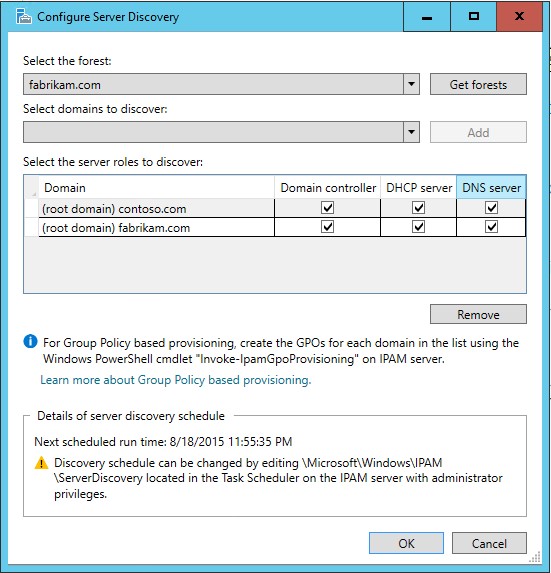Viewport: 551px width, 573px height.
Task: Close the Configure Server Discovery dialog
Action: tap(519, 17)
